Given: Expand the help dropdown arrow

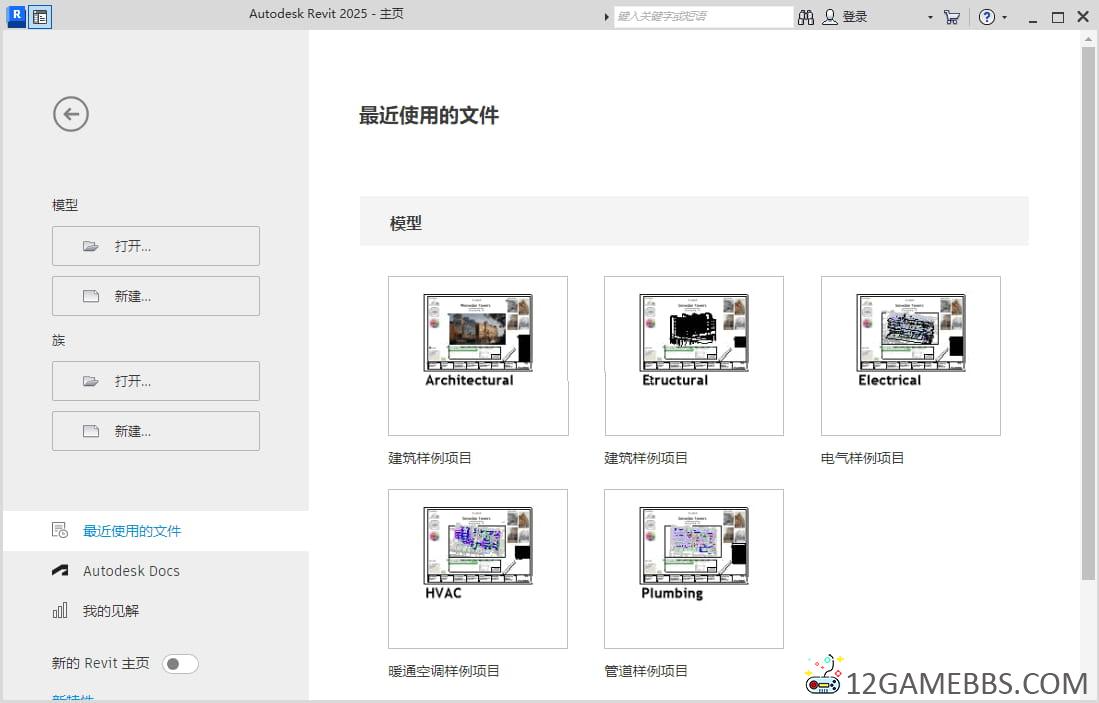Looking at the screenshot, I should [1004, 17].
